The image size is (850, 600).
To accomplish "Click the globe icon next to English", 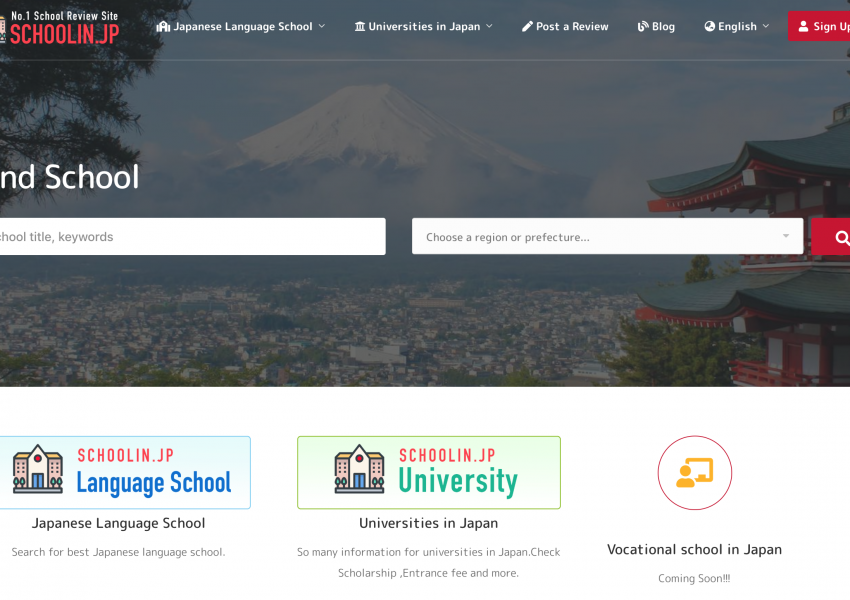I will pos(710,26).
